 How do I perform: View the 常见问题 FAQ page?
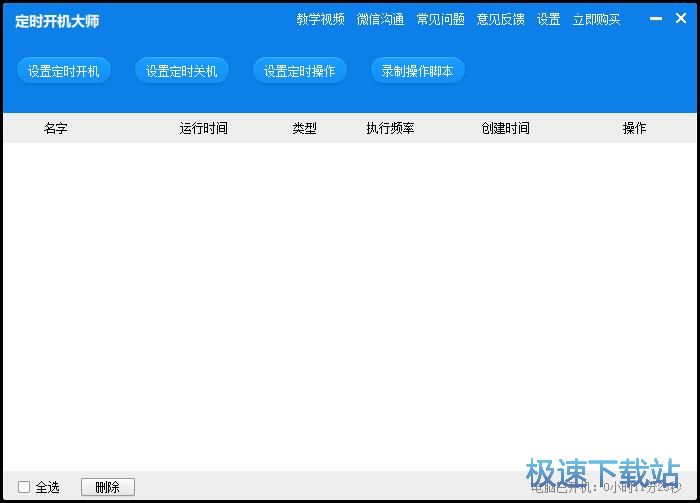pos(440,19)
